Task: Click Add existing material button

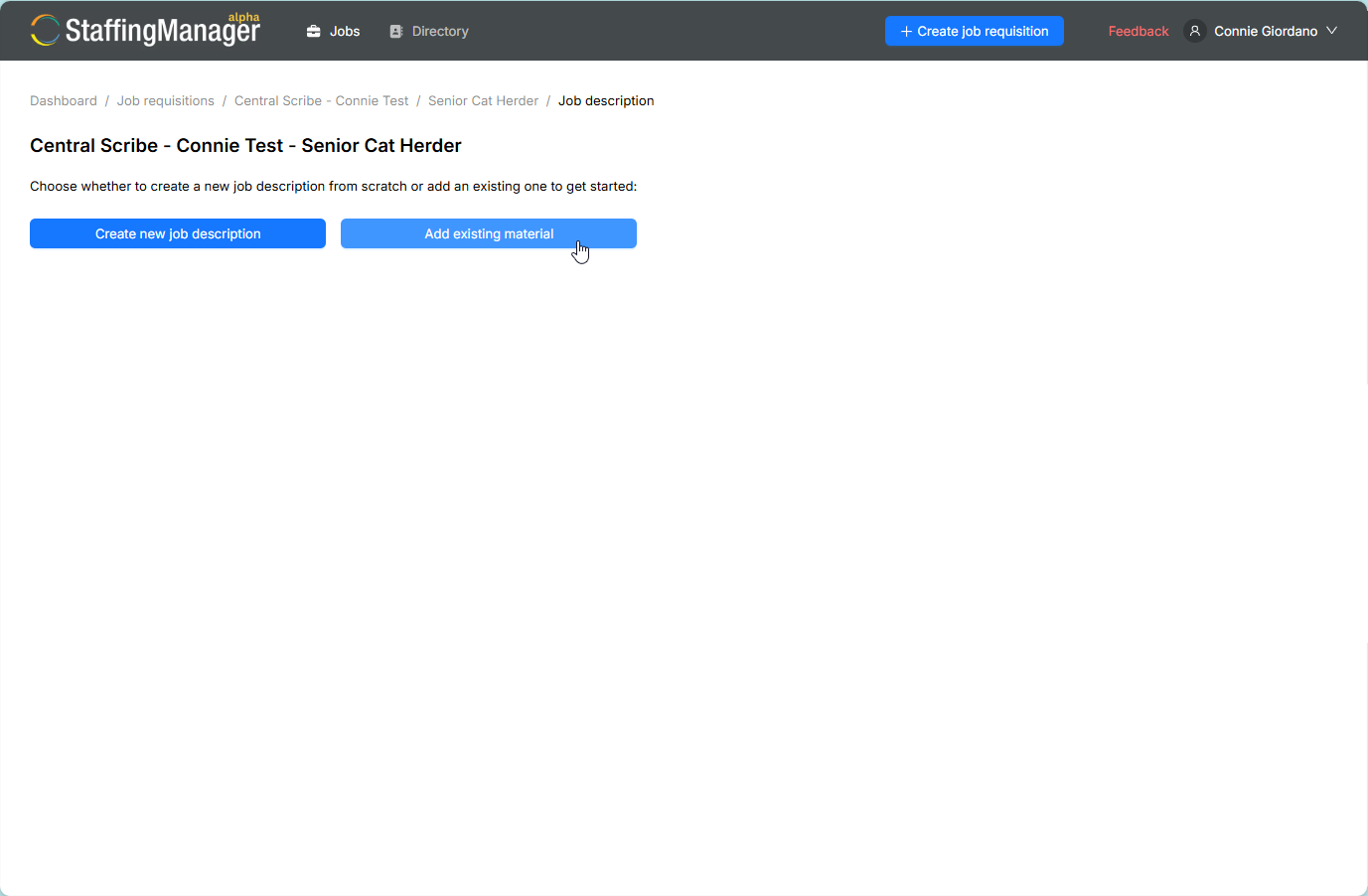Action: point(489,233)
